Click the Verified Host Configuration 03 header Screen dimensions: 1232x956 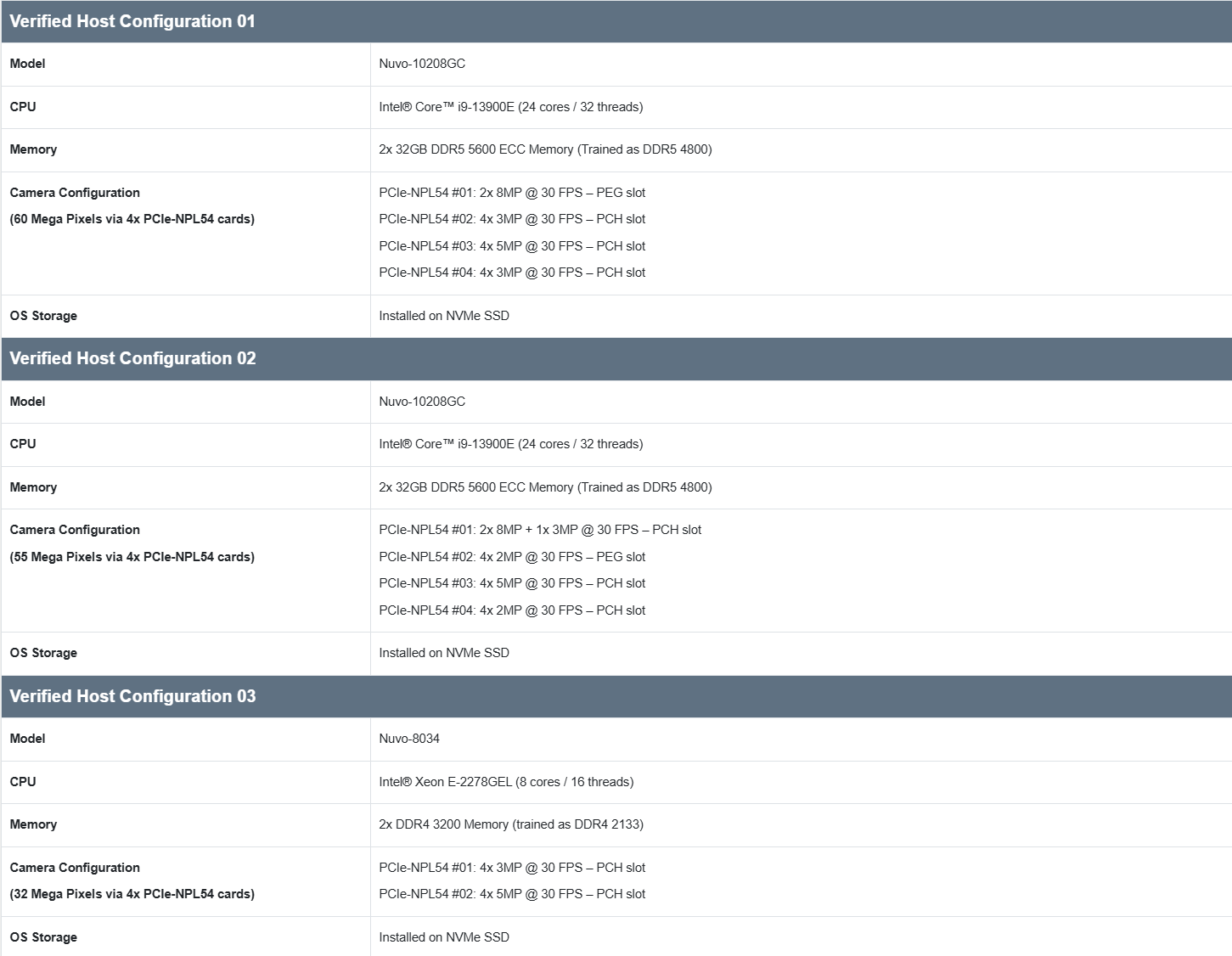pos(132,696)
